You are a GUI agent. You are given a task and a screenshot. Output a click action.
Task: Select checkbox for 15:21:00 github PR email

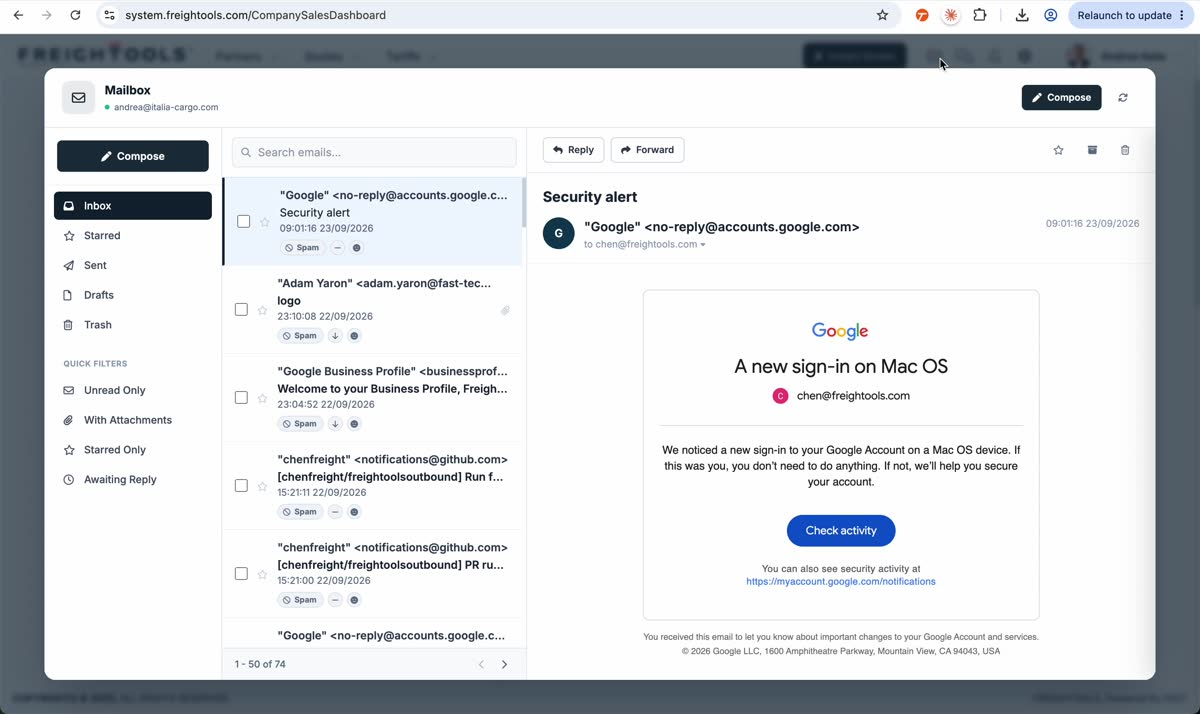click(241, 574)
